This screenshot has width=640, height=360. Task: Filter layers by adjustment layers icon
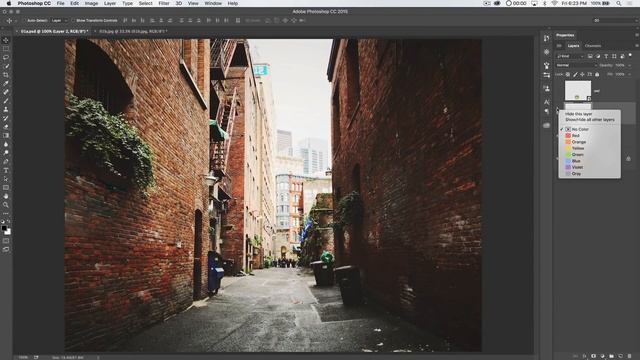(598, 56)
